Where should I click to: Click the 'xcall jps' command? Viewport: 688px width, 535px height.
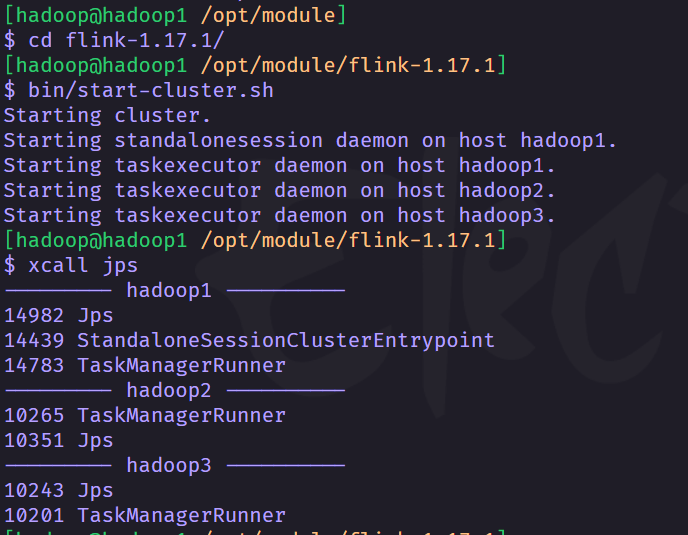tap(83, 266)
